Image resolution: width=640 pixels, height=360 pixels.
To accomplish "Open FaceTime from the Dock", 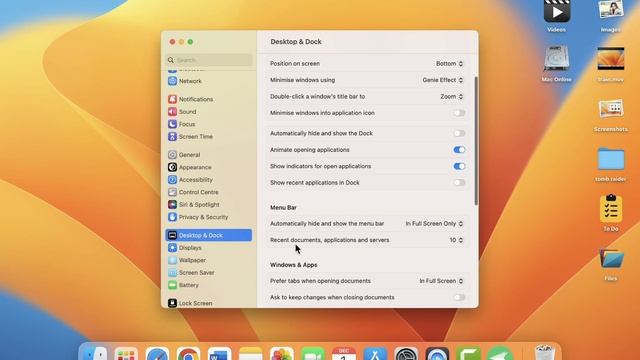I will click(x=313, y=353).
